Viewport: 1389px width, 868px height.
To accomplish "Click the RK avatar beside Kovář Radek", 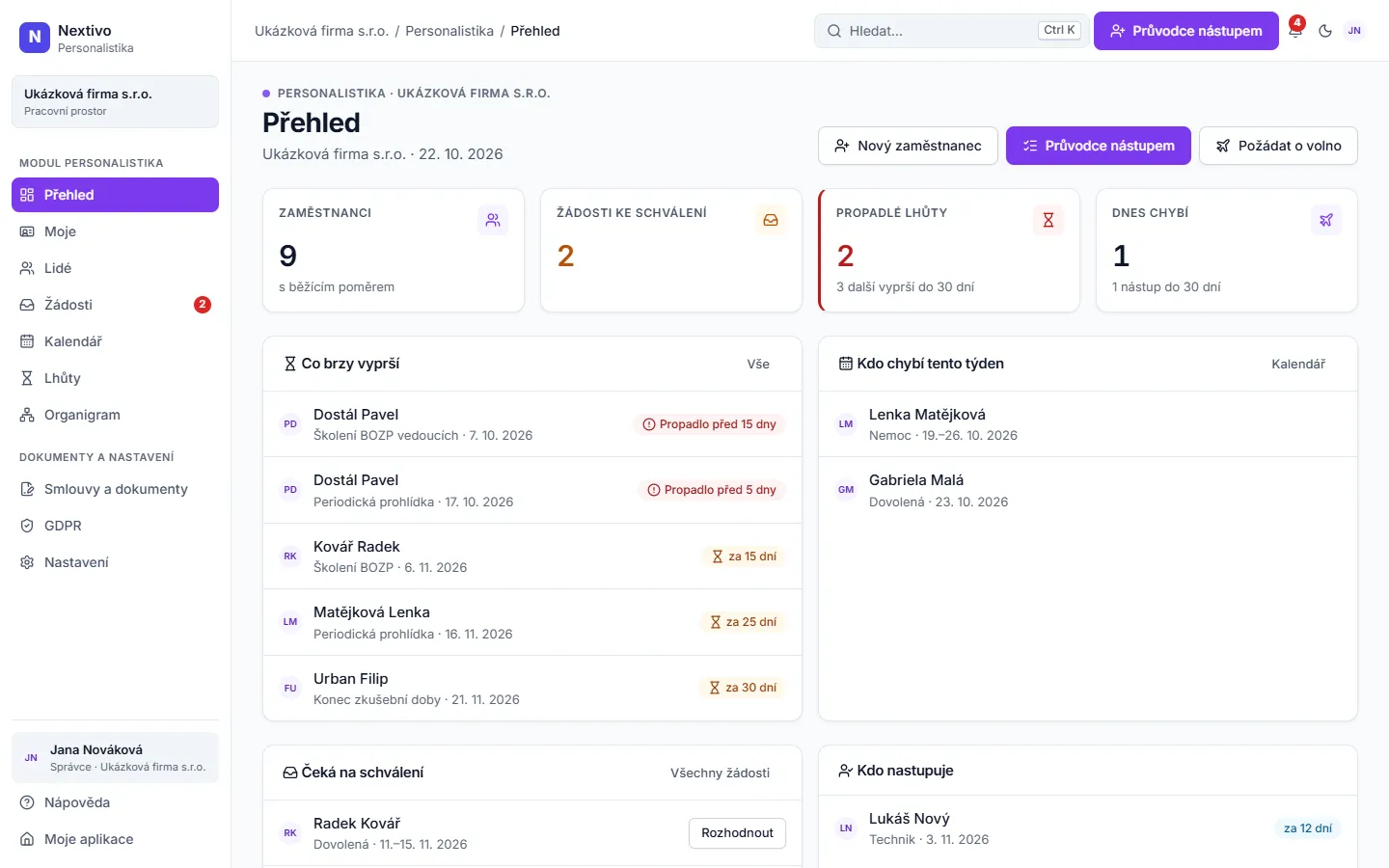I will click(x=290, y=556).
